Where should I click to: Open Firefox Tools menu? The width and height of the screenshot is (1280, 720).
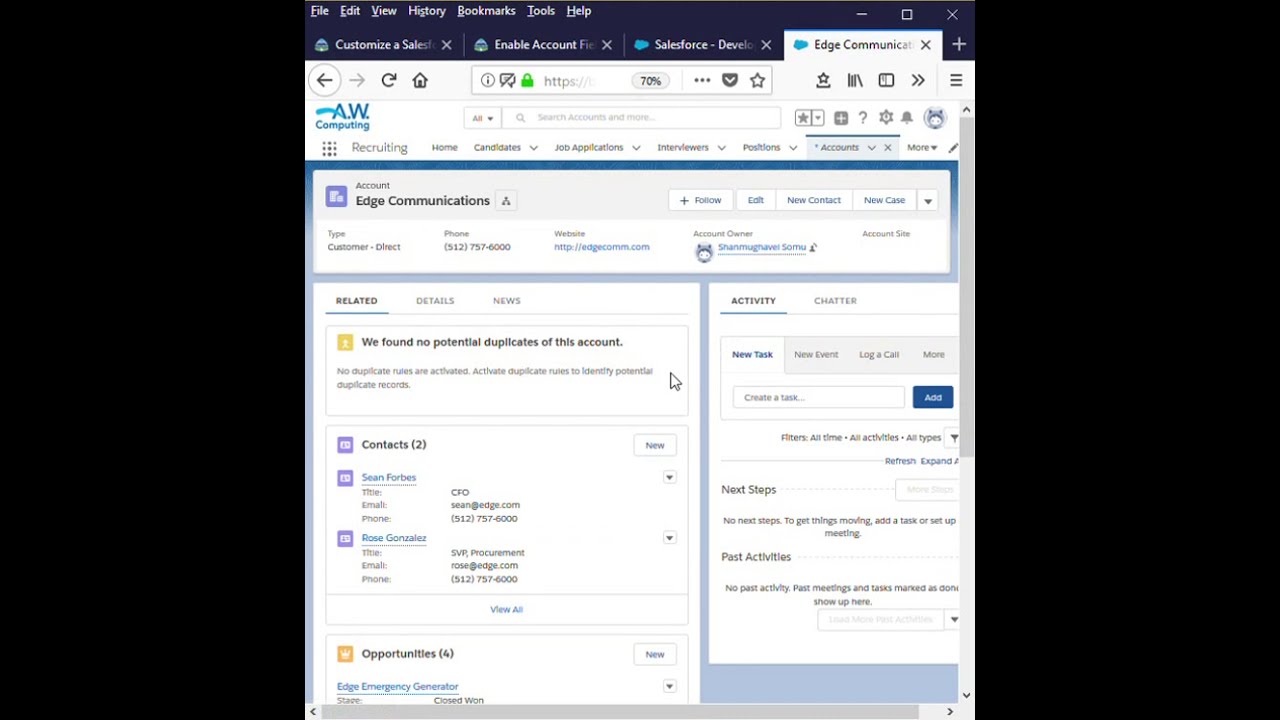click(x=541, y=11)
